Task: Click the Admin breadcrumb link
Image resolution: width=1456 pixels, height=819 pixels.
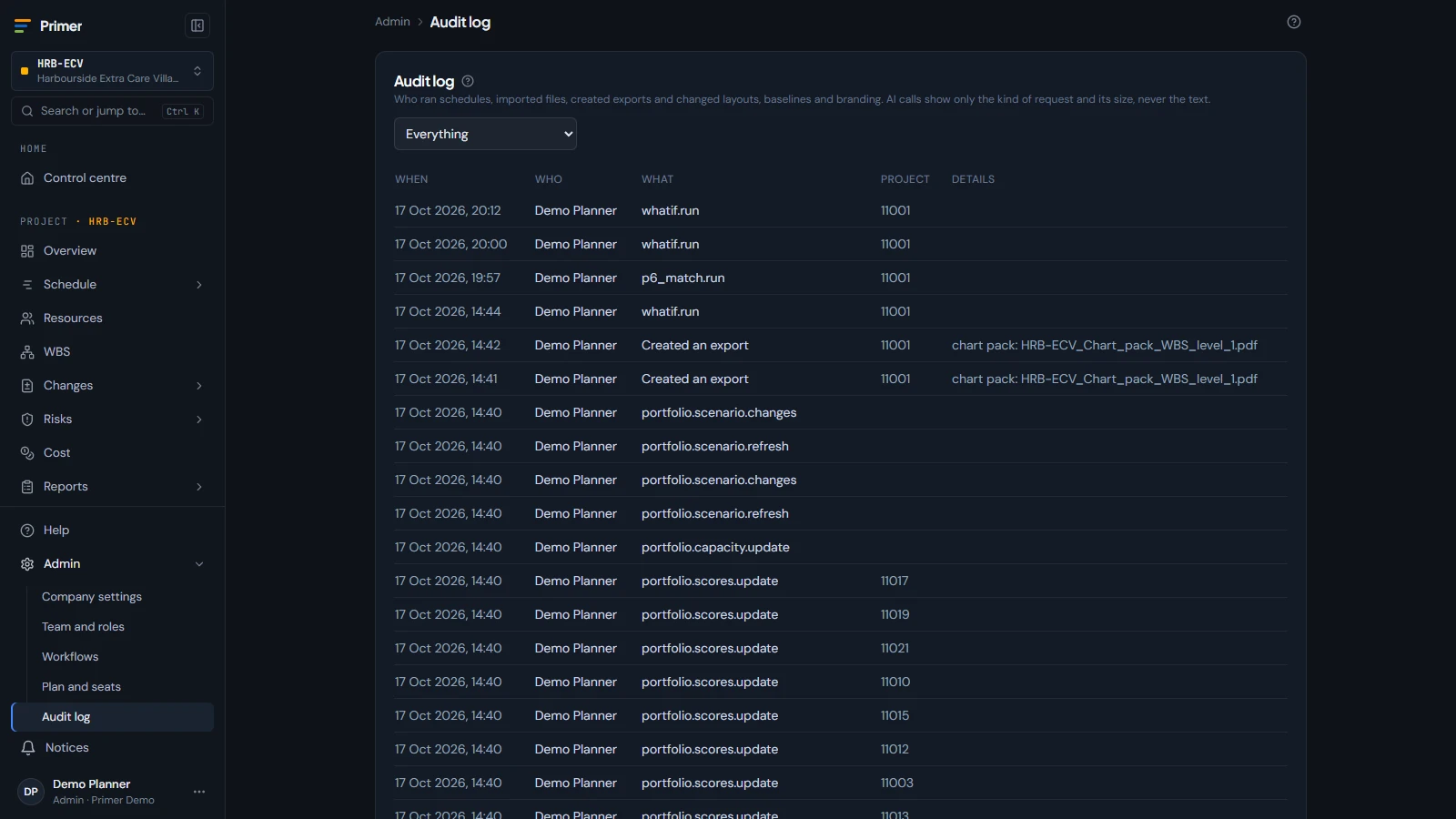Action: coord(392,22)
